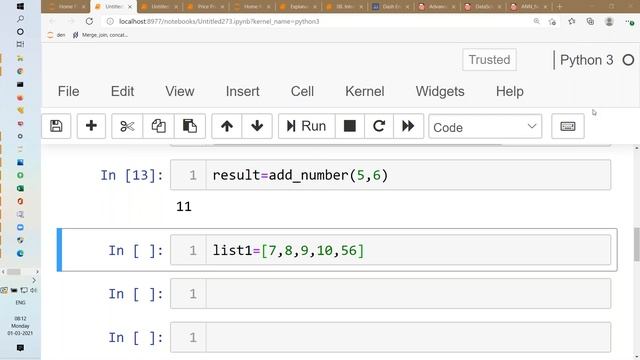This screenshot has width=640, height=360.
Task: Open the favorites star icon
Action: click(x=571, y=21)
